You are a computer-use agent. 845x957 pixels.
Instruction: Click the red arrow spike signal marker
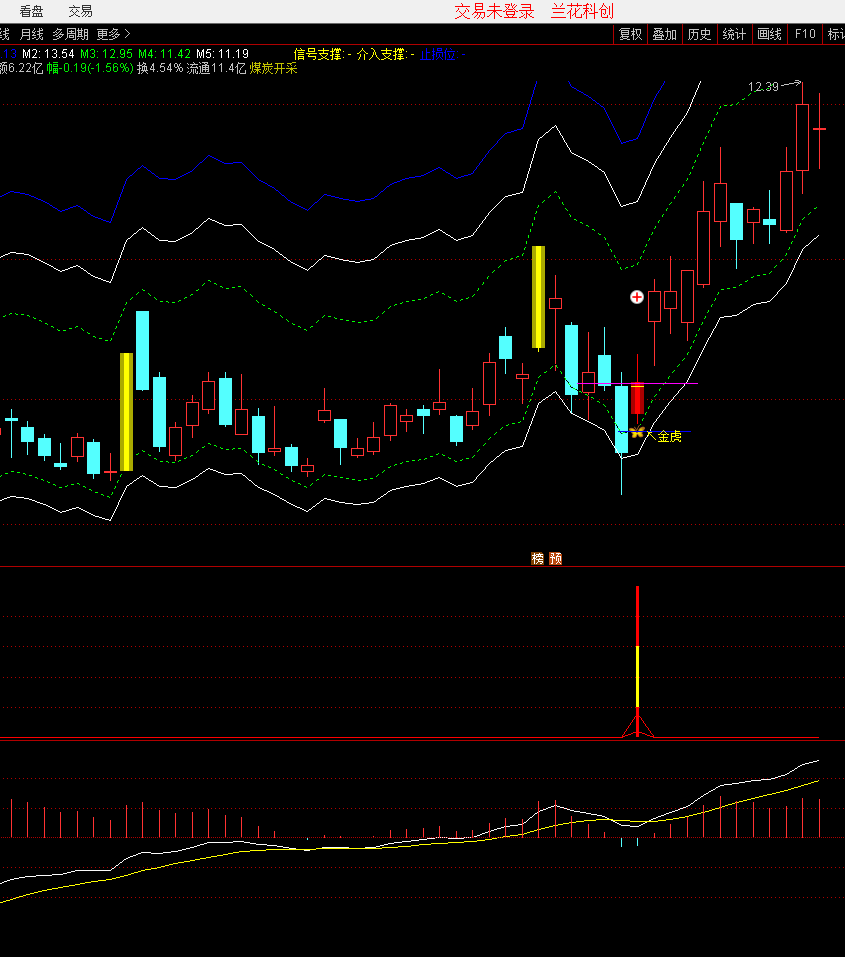(x=637, y=723)
